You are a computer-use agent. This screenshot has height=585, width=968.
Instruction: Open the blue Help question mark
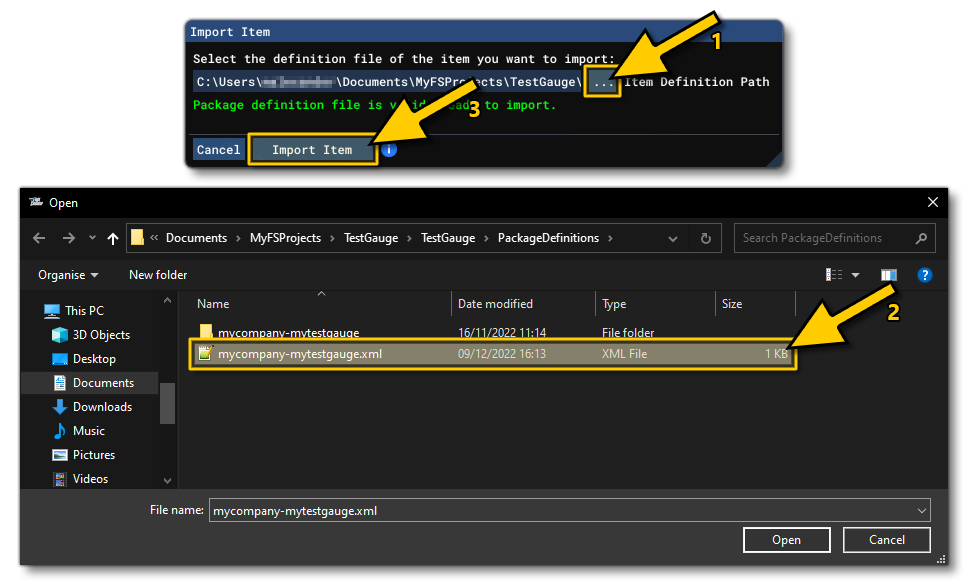coord(924,275)
